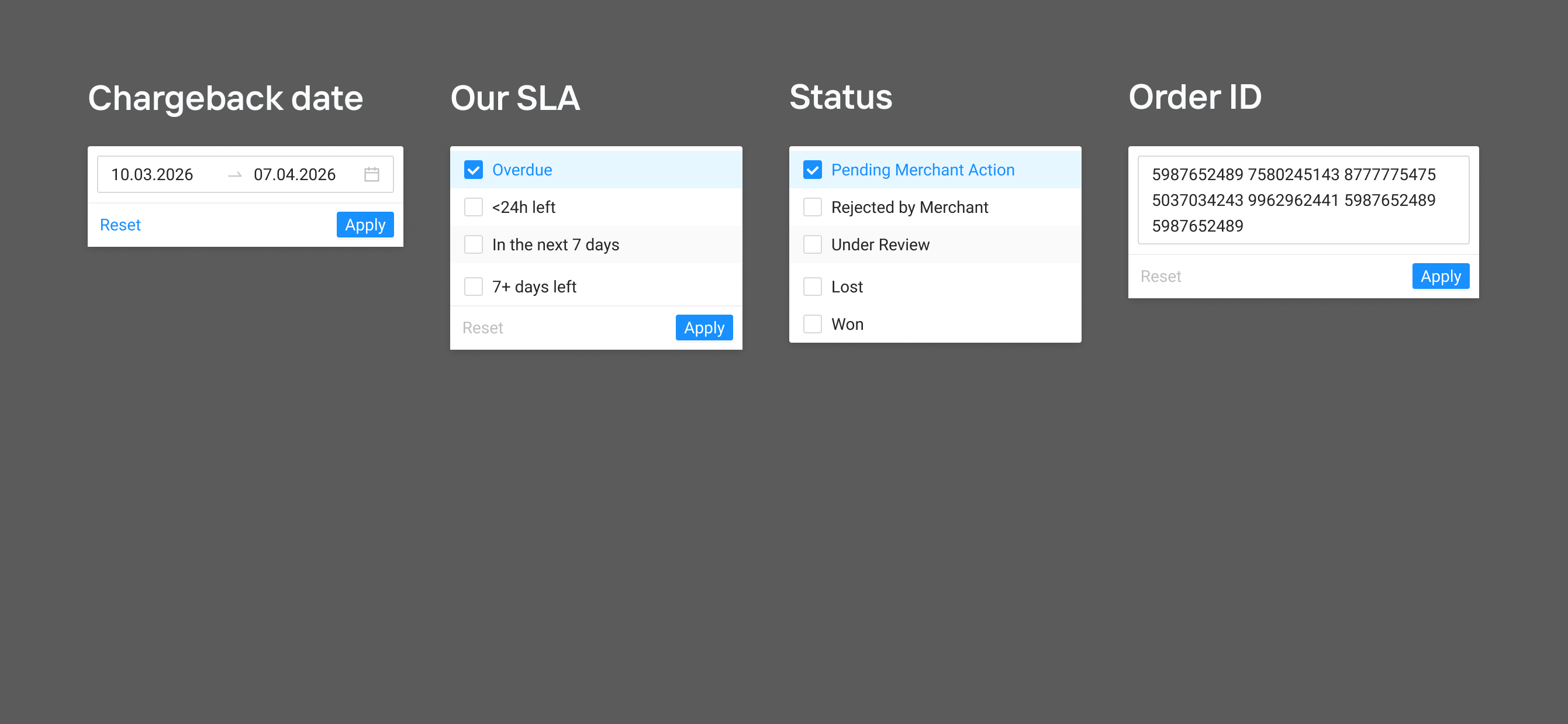Select Rejected by Merchant status
The height and width of the screenshot is (724, 1568).
pyautogui.click(x=812, y=207)
